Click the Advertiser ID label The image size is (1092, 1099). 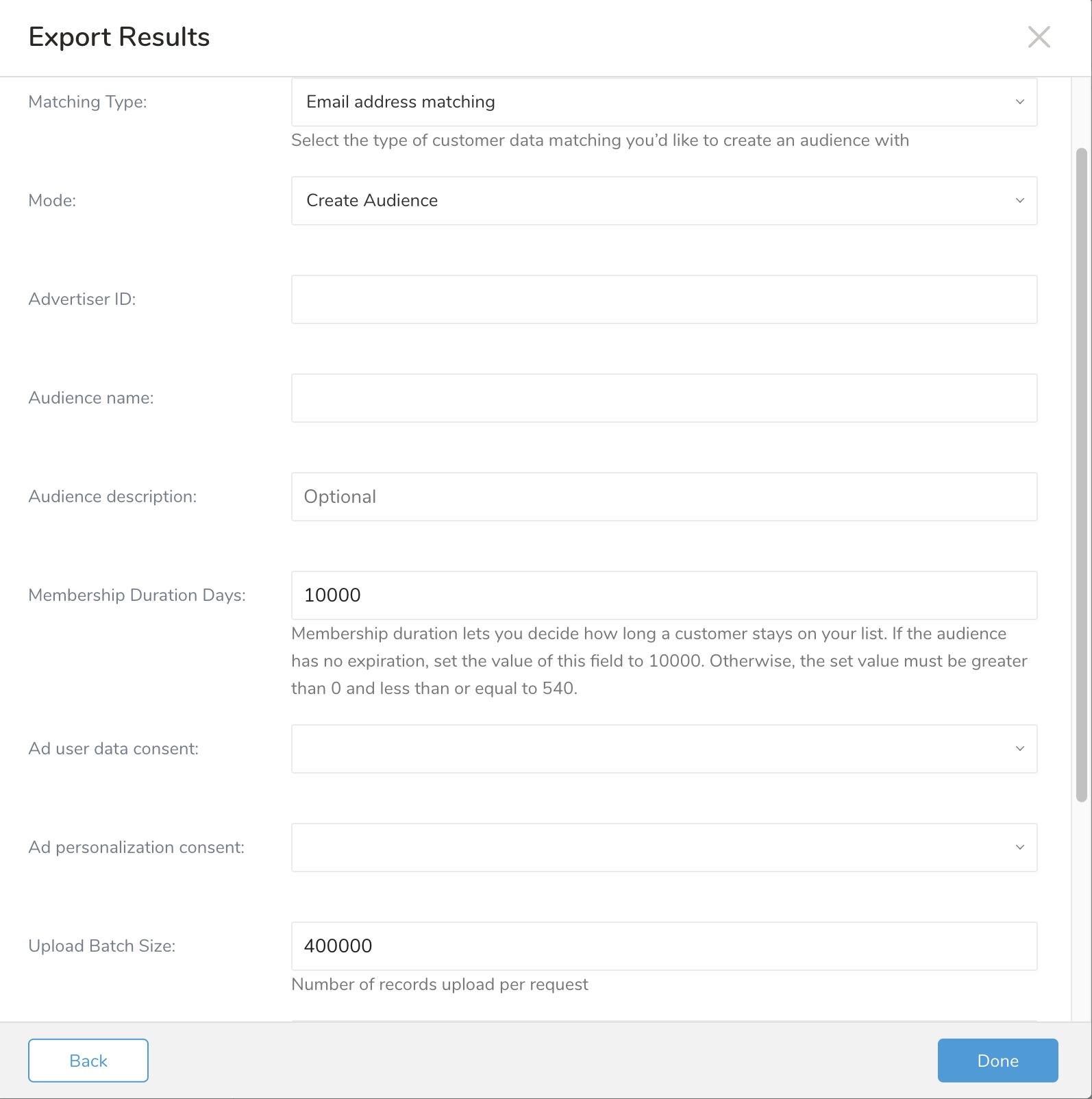[82, 299]
